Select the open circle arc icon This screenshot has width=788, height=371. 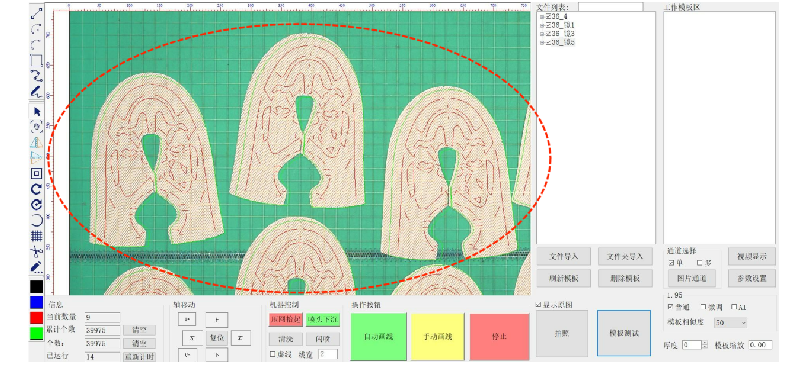coord(36,220)
